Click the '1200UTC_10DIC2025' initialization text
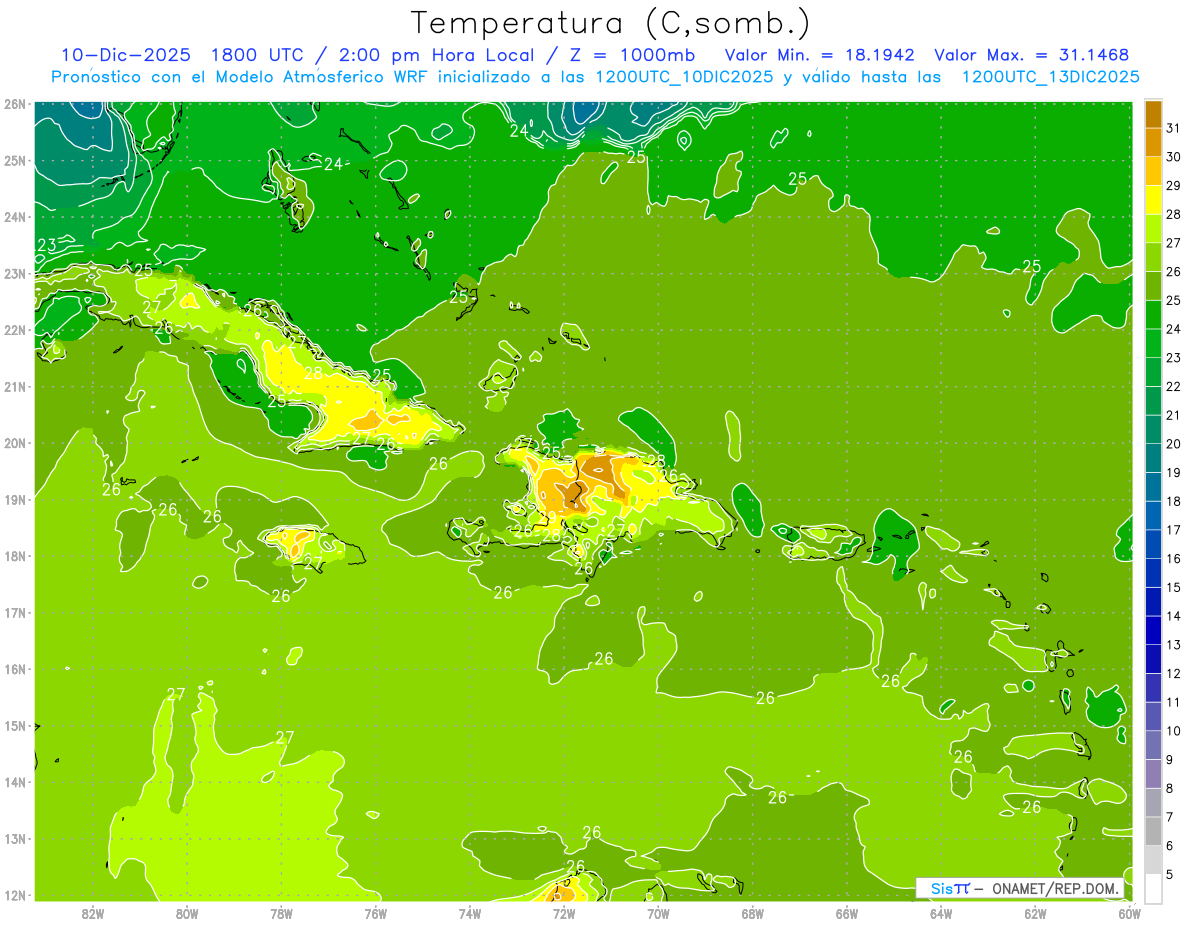 click(683, 77)
